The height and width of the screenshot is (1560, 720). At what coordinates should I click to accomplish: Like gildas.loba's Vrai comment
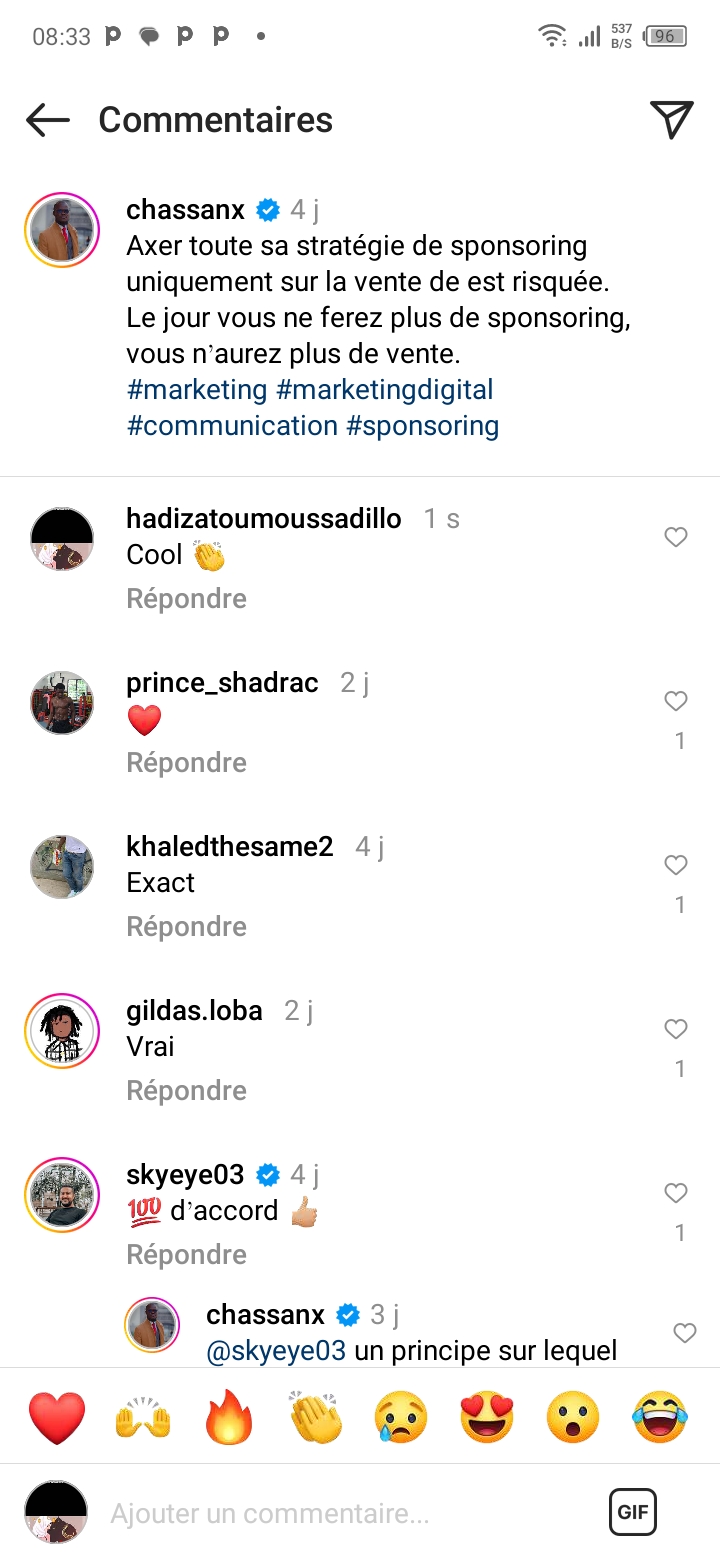click(676, 1029)
